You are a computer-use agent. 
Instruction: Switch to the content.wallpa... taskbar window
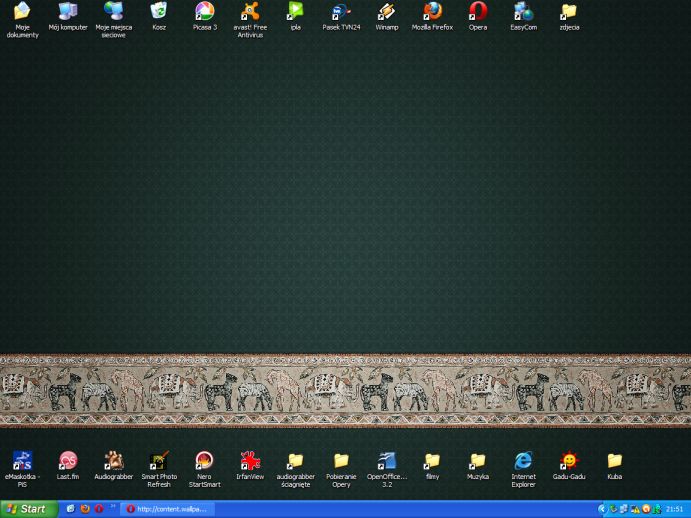(166, 509)
